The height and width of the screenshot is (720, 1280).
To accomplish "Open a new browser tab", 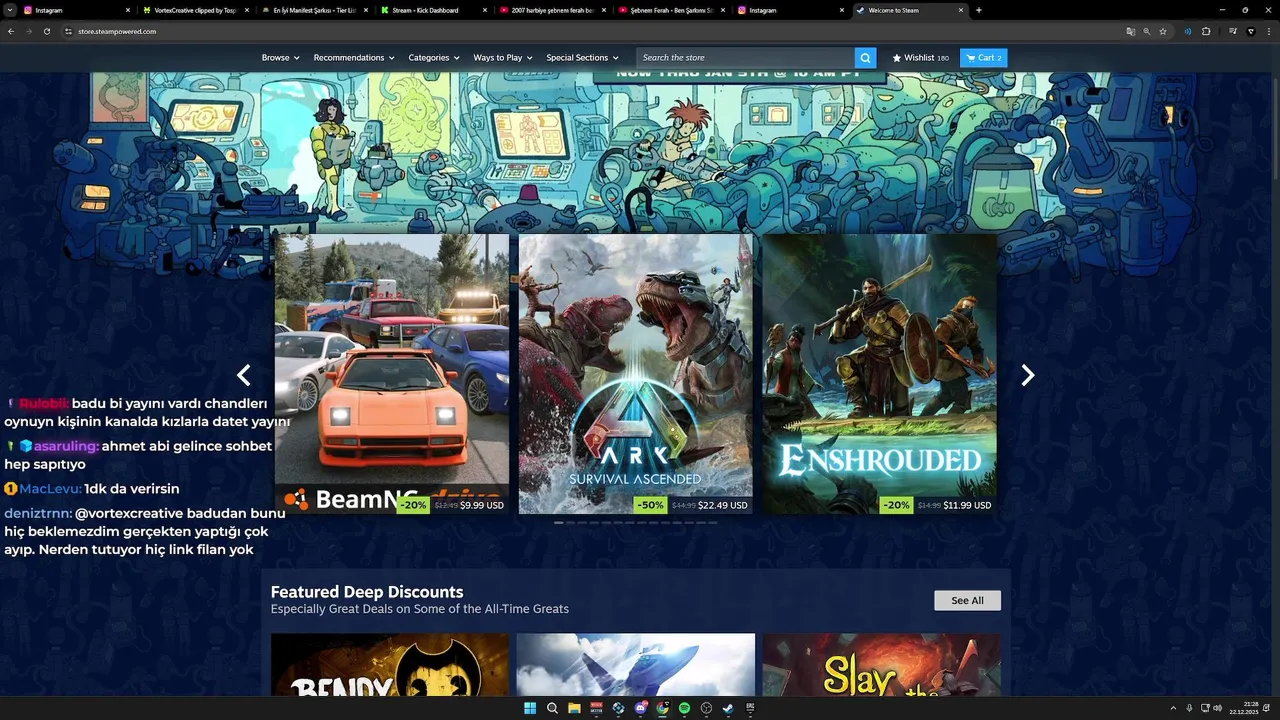I will point(978,10).
